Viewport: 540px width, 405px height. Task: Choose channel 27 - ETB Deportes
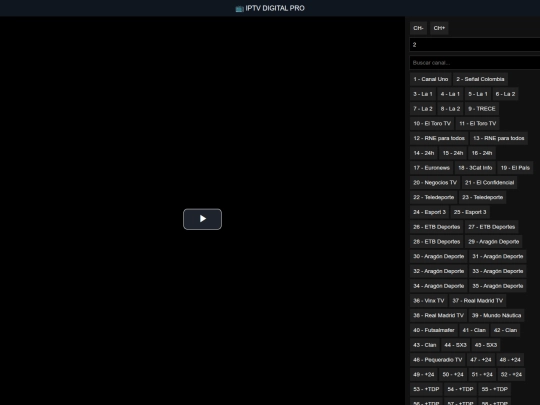click(491, 227)
